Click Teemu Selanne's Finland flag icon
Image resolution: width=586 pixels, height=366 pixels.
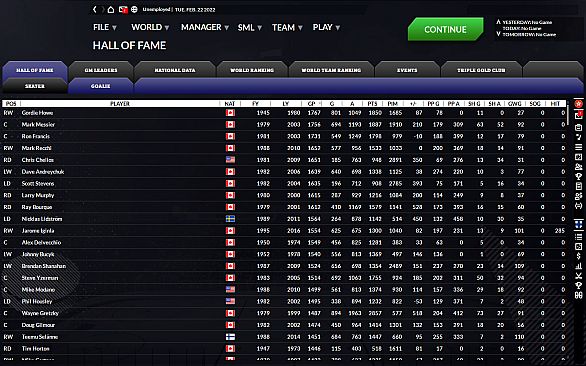(x=230, y=337)
